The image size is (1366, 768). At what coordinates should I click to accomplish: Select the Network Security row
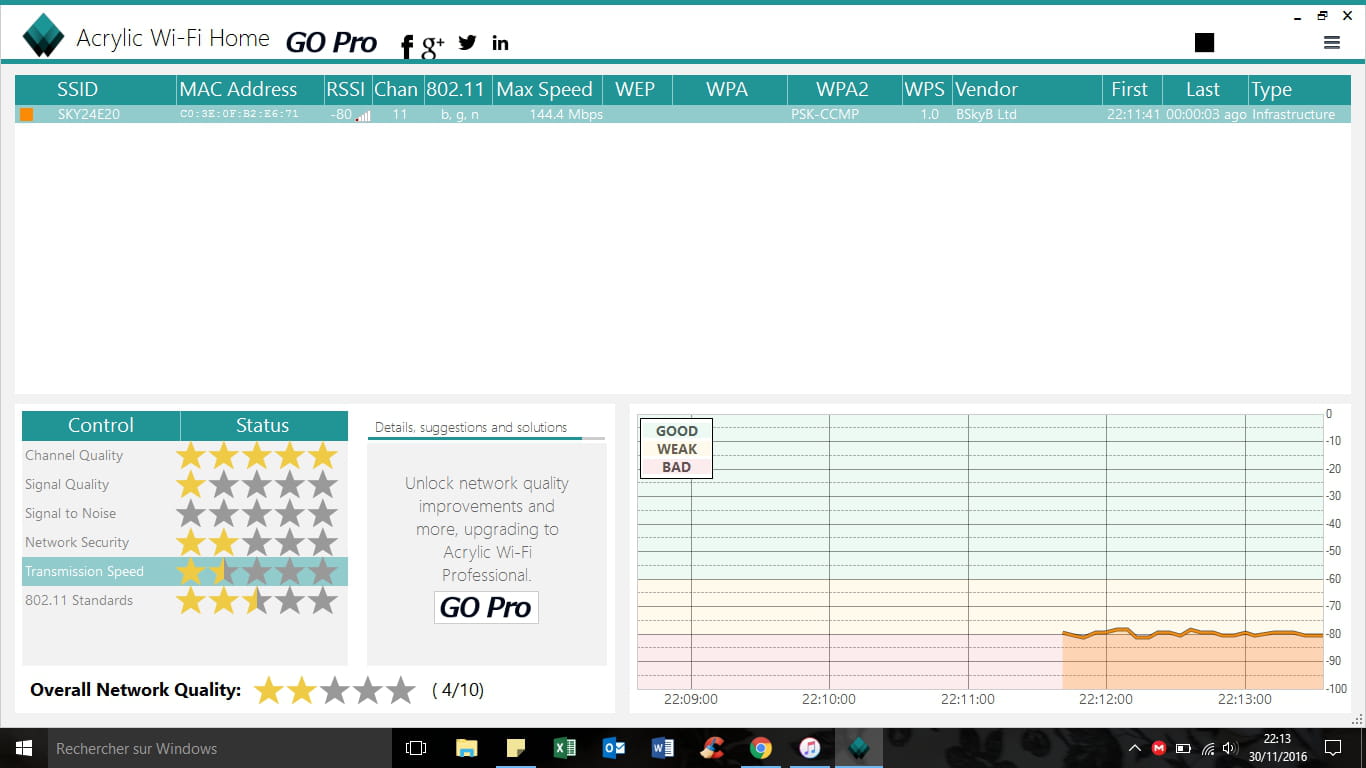[185, 543]
